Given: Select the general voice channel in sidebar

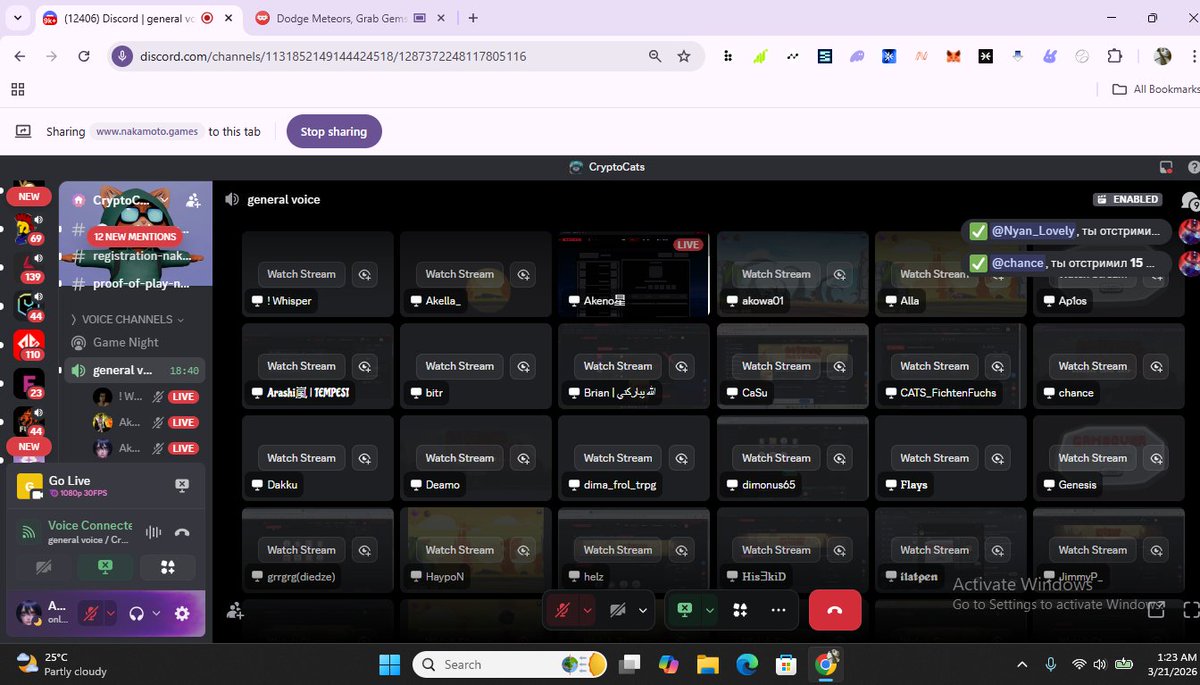Looking at the screenshot, I should [x=121, y=370].
